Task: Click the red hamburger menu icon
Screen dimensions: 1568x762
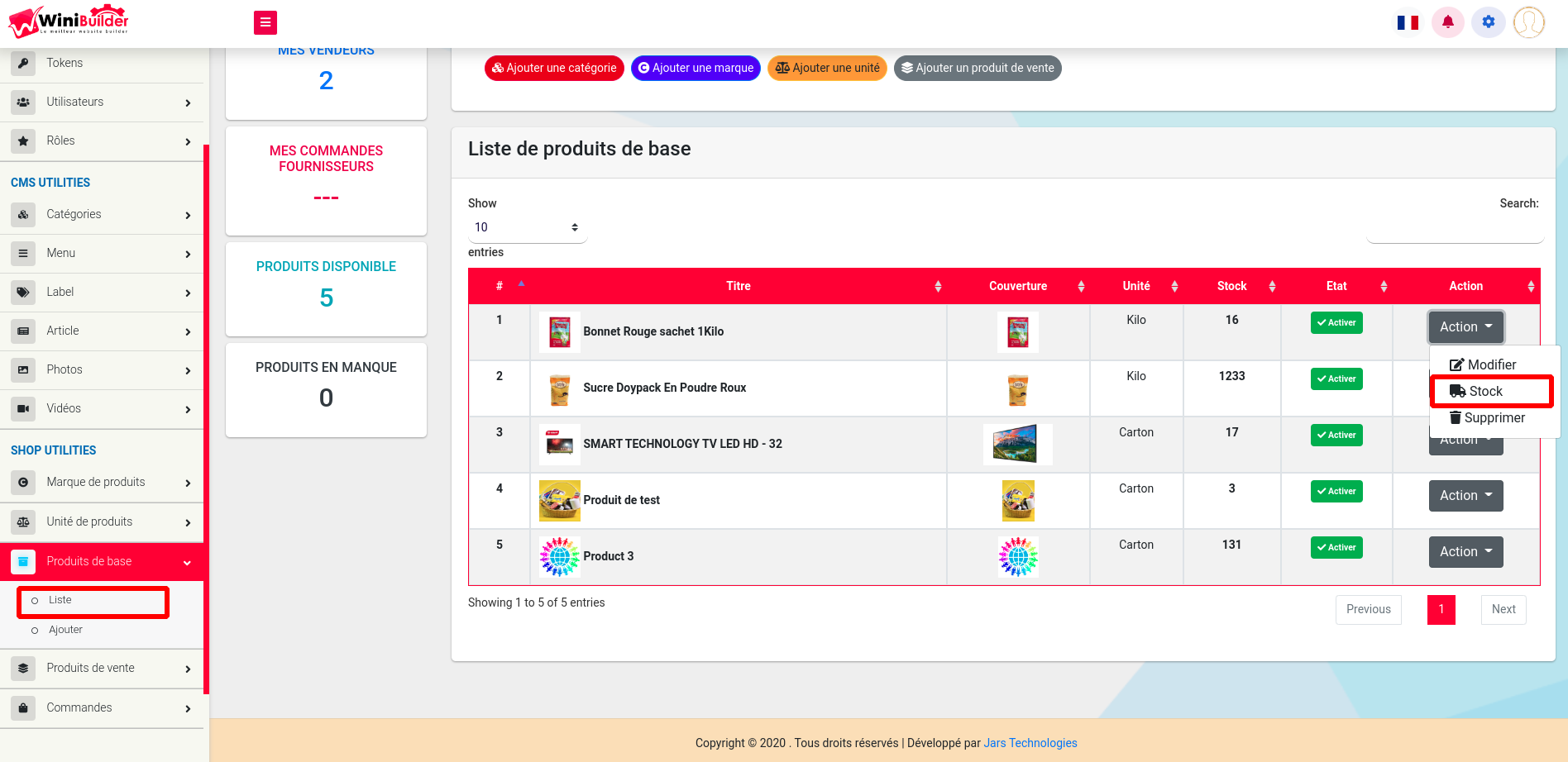Action: [x=265, y=22]
